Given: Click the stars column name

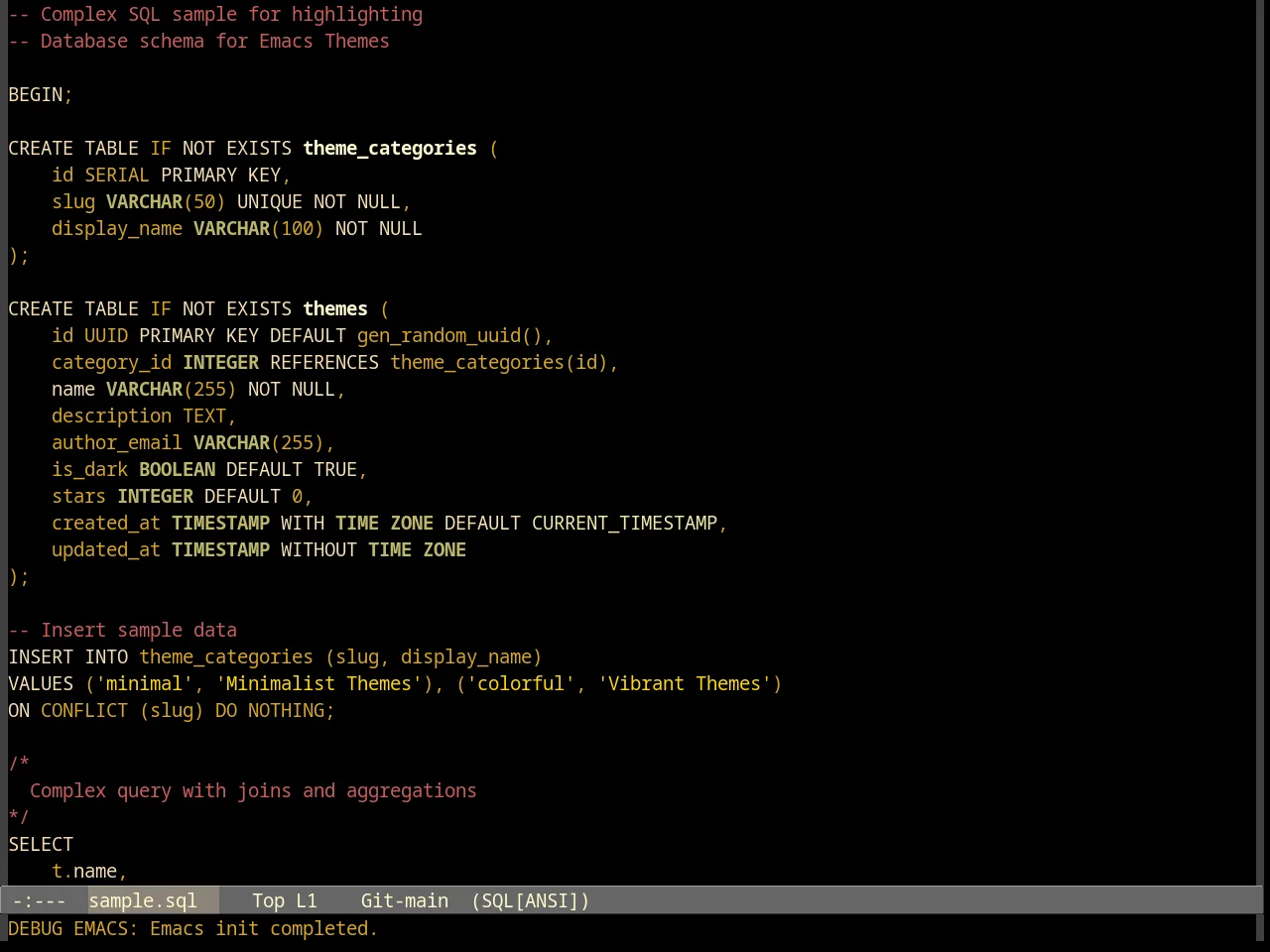Looking at the screenshot, I should (x=78, y=496).
